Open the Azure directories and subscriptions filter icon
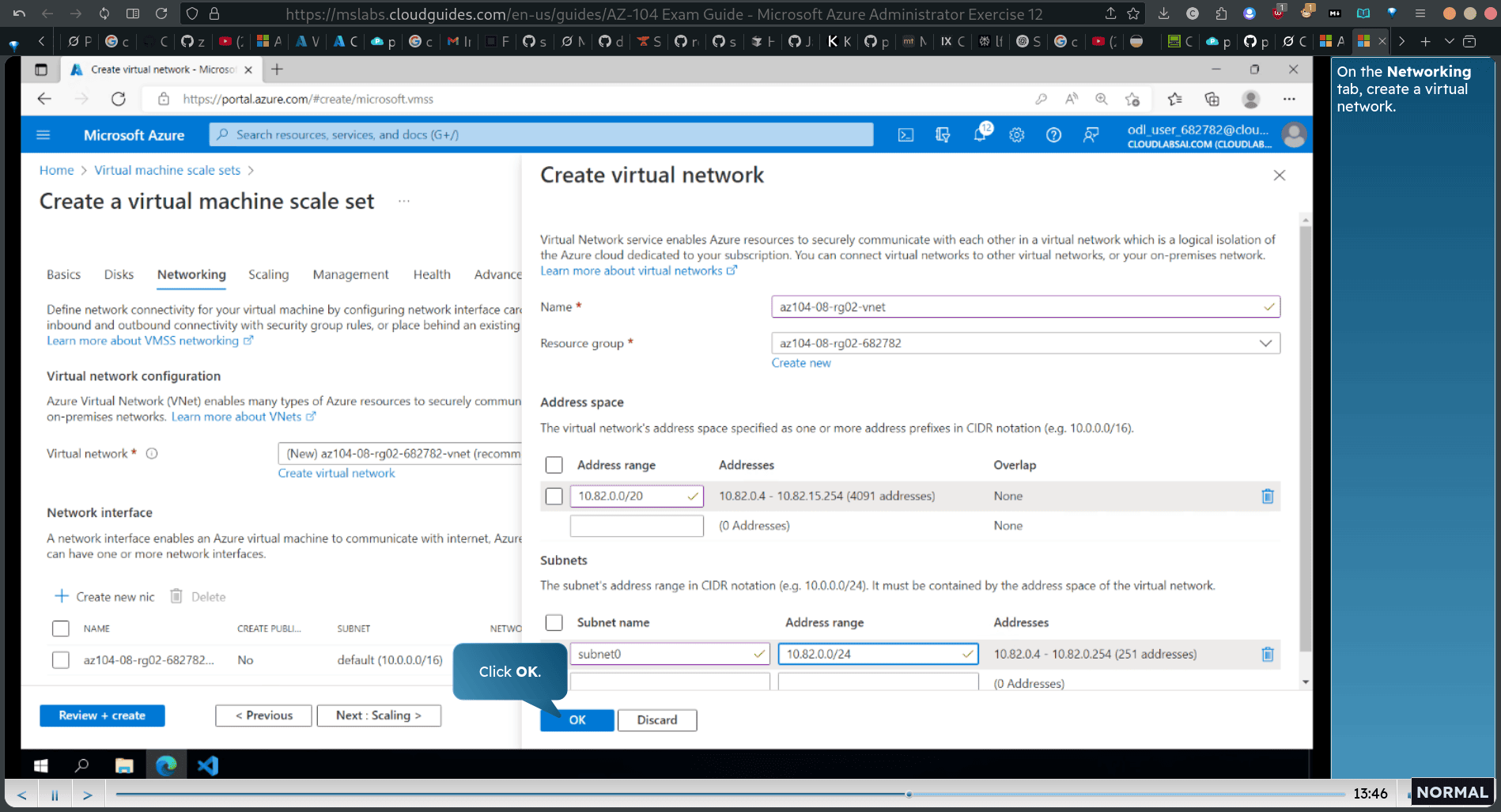 943,135
